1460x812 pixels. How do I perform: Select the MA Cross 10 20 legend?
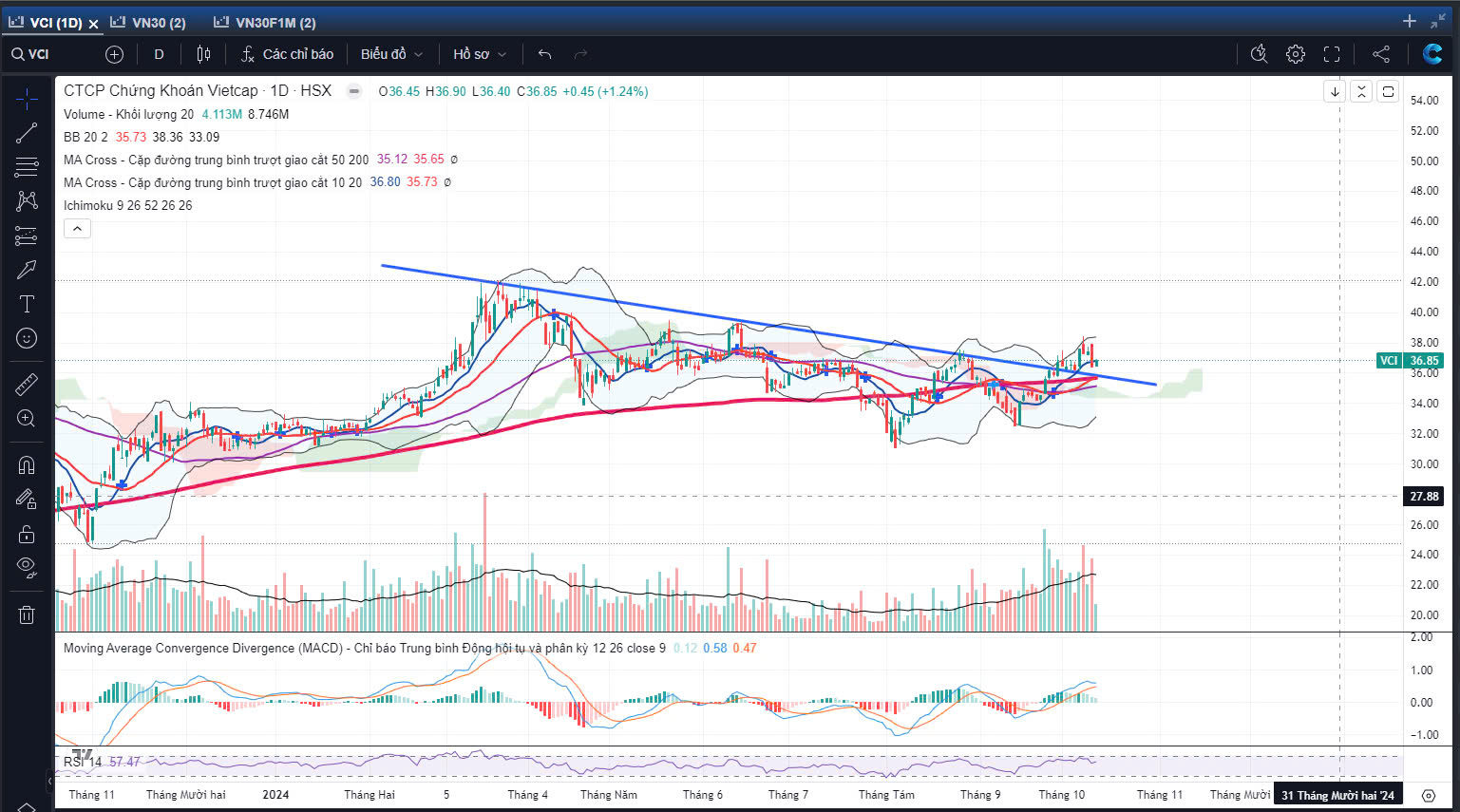coord(212,182)
